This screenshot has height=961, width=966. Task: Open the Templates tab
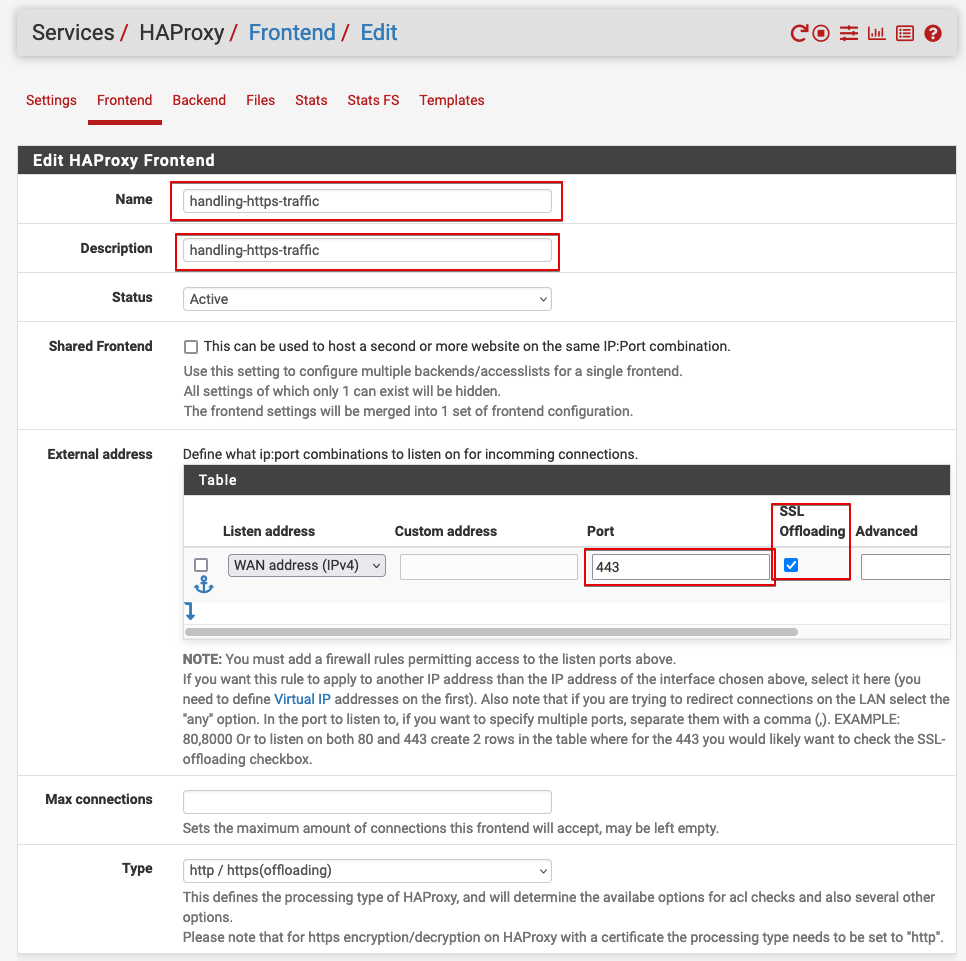(x=452, y=100)
